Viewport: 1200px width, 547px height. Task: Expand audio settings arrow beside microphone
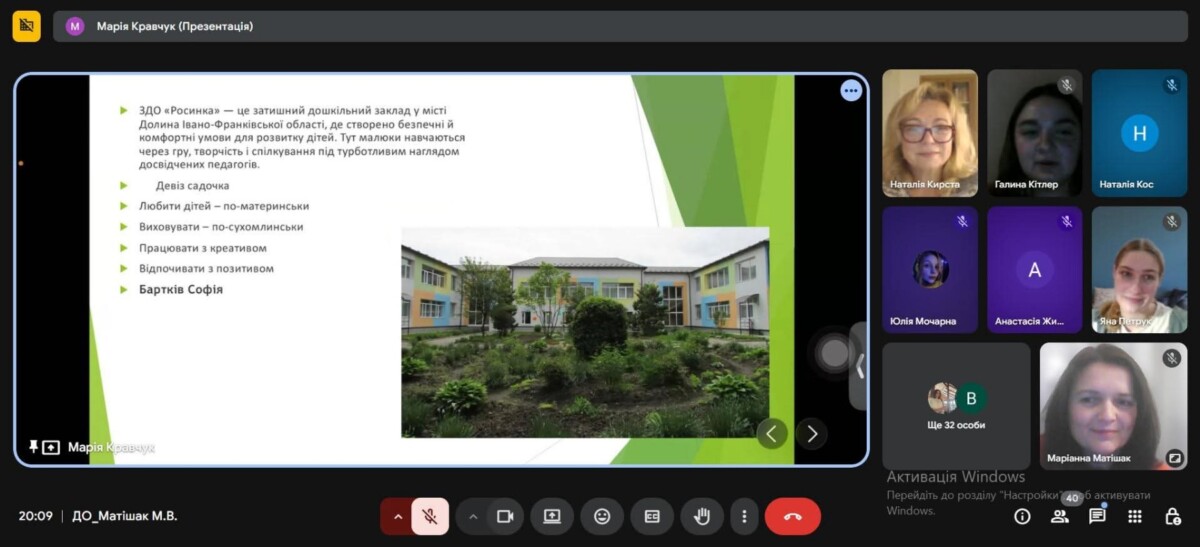[x=398, y=516]
